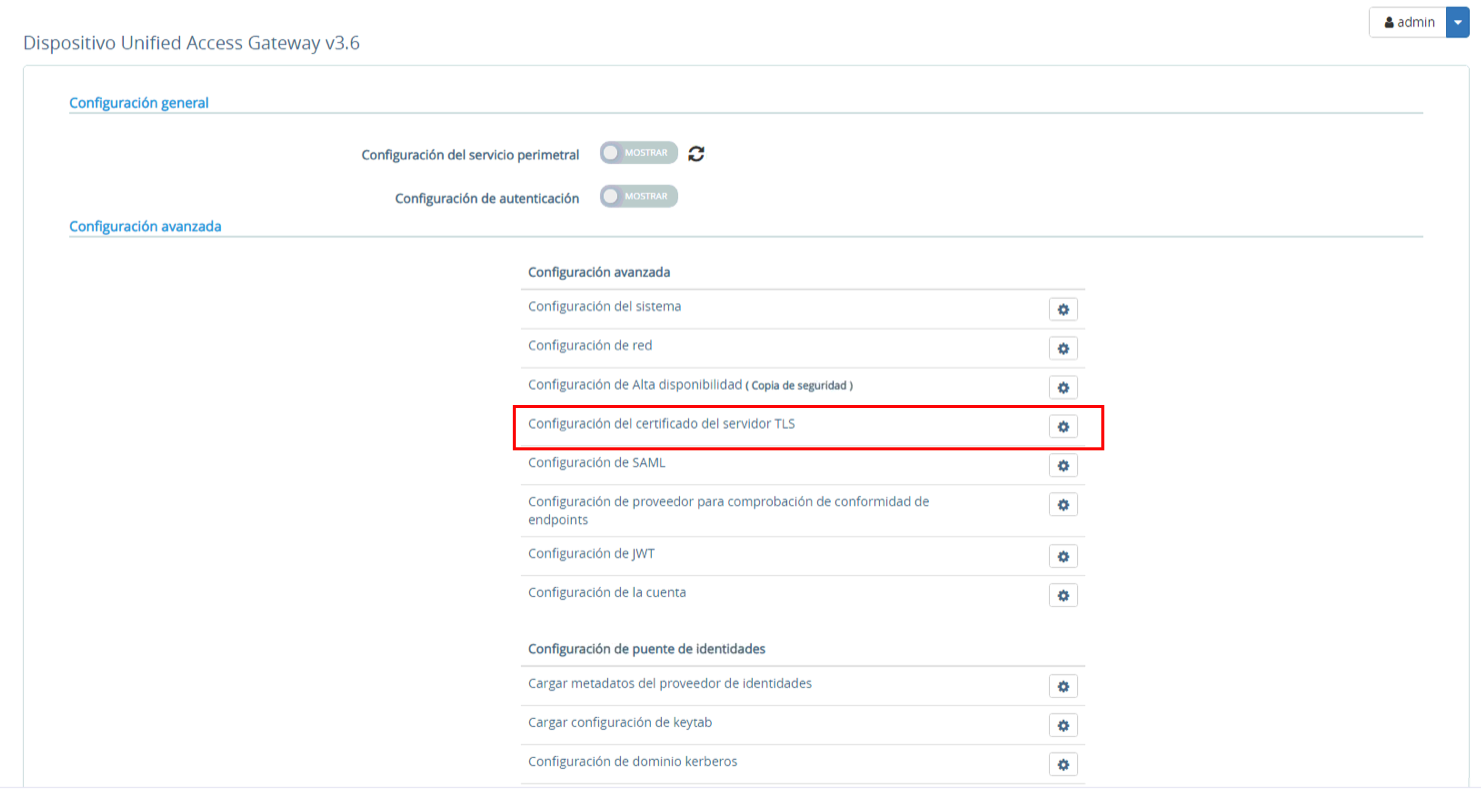The width and height of the screenshot is (1481, 789).
Task: Open gear for Configuración de Alta disponibilidad
Action: click(1063, 387)
